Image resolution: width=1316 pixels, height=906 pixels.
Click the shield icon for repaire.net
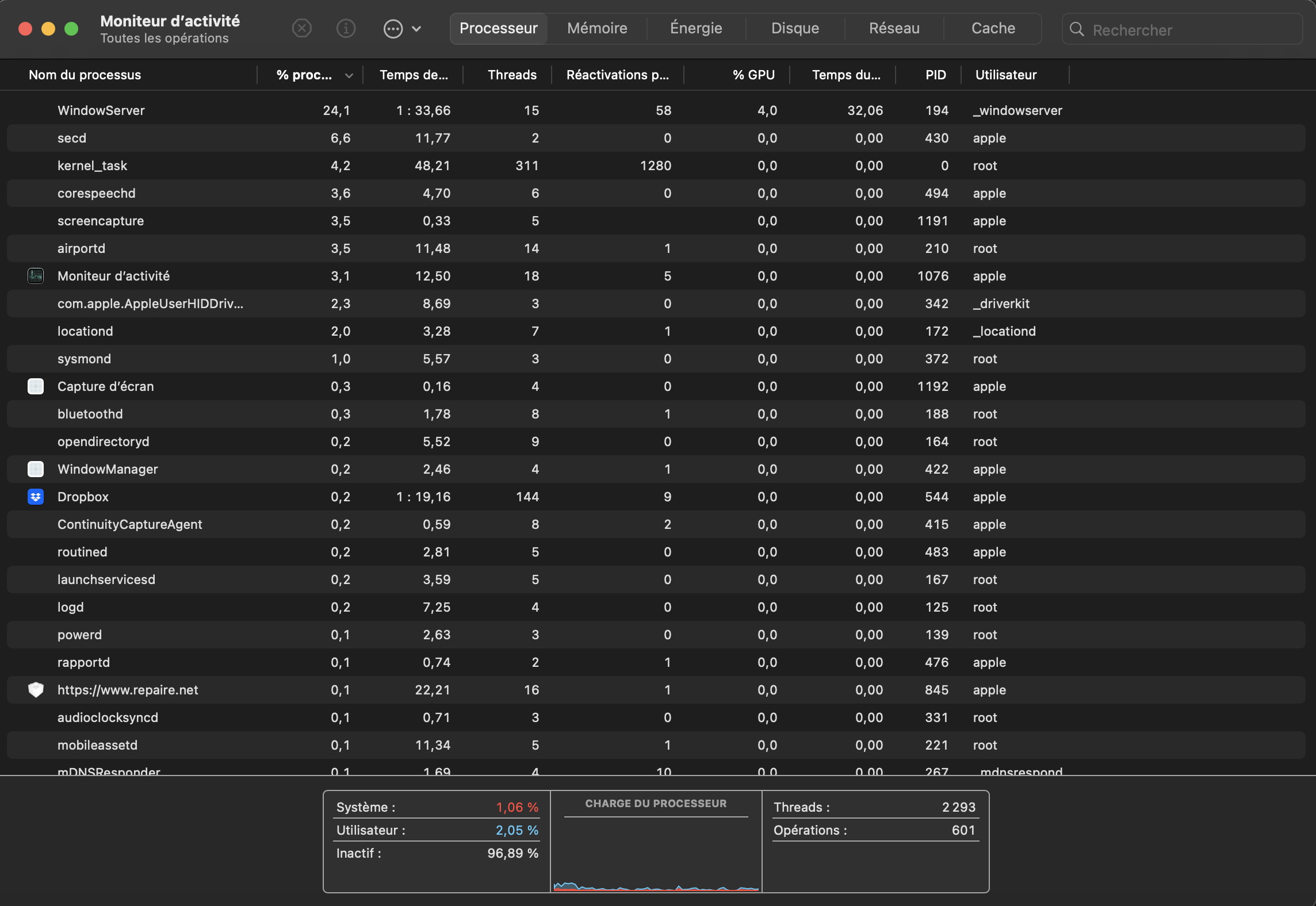(x=36, y=690)
